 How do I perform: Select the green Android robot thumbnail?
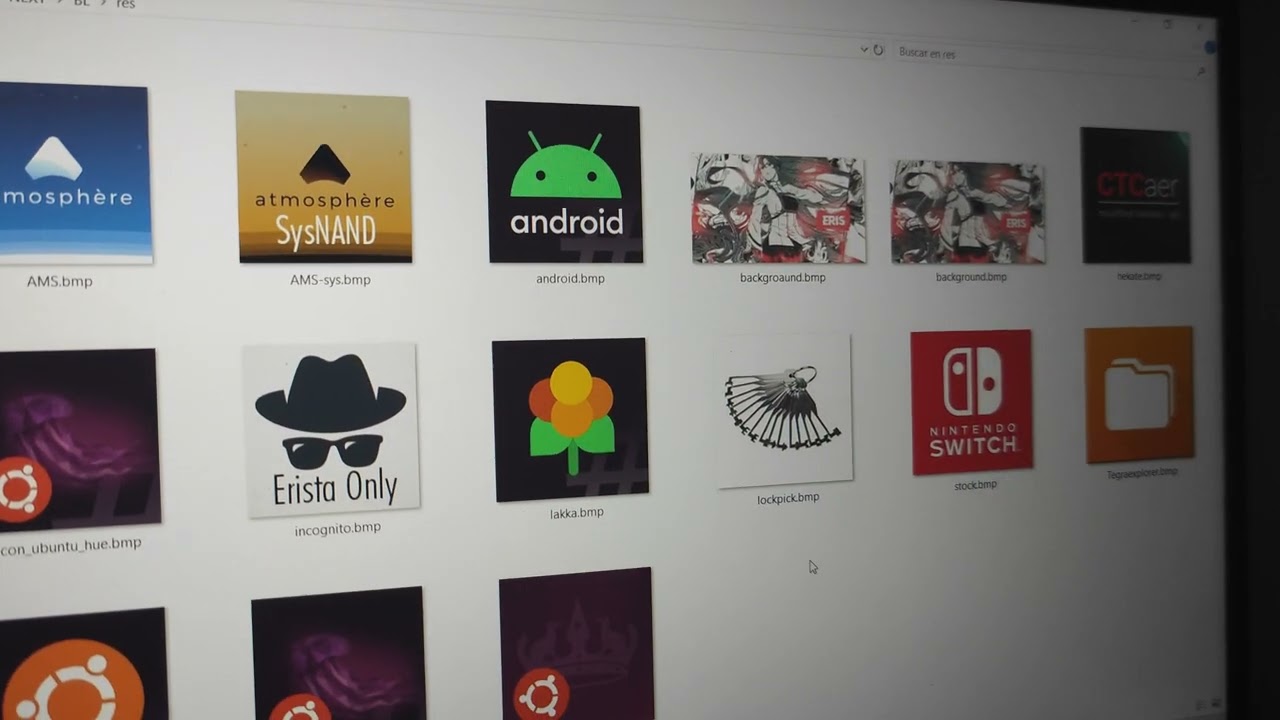click(564, 182)
